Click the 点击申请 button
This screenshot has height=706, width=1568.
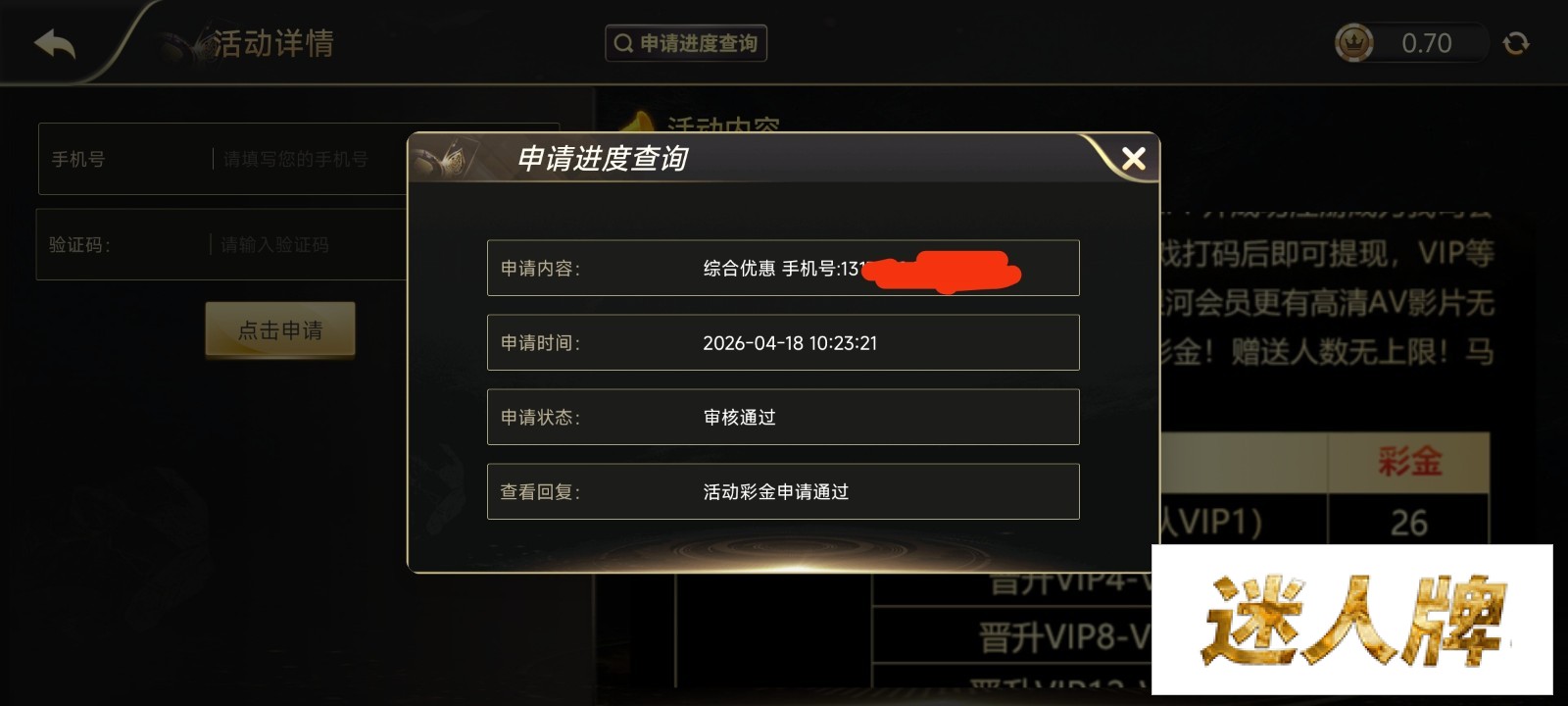click(280, 329)
